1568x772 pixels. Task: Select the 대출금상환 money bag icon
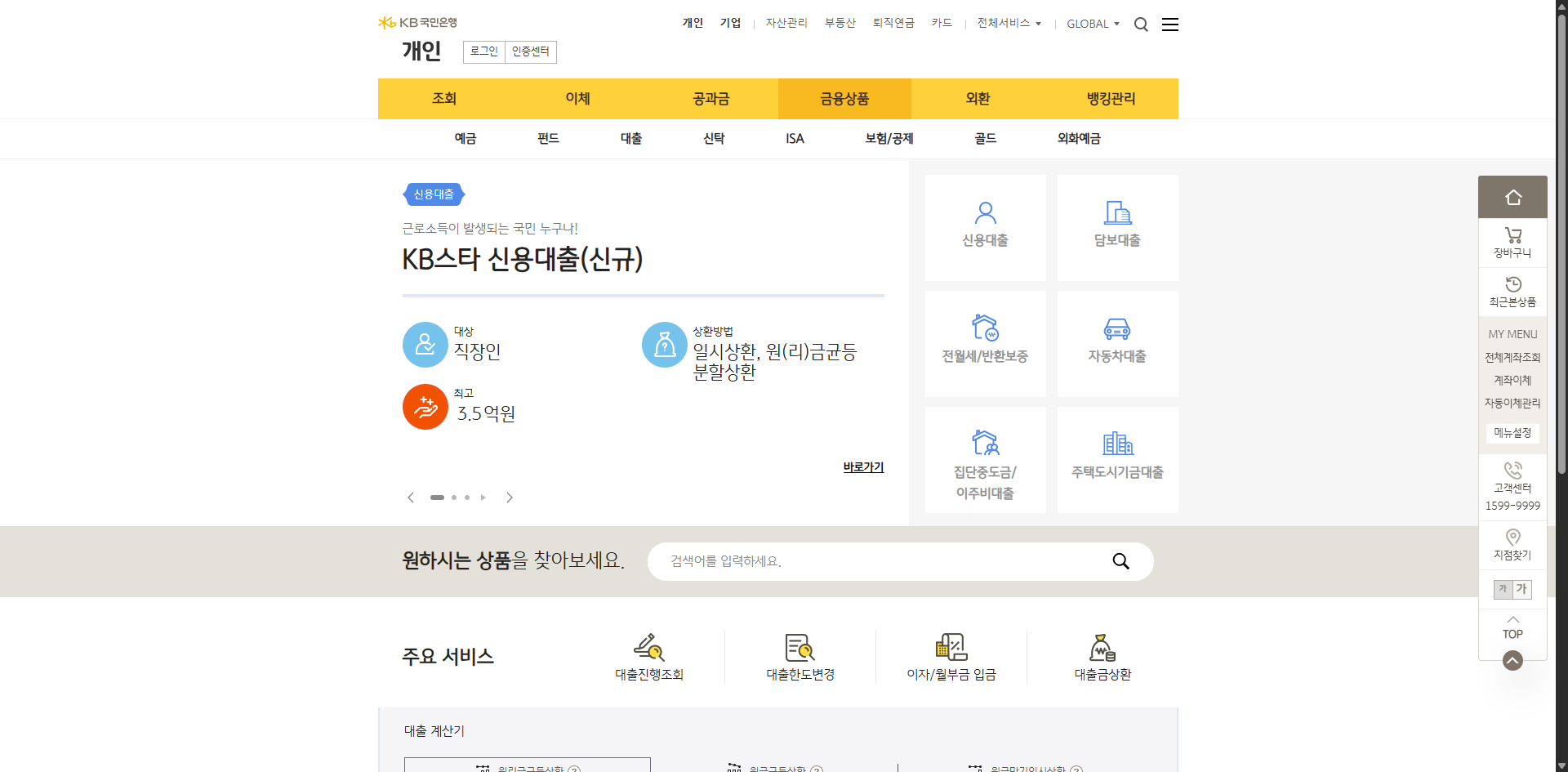tap(1102, 647)
